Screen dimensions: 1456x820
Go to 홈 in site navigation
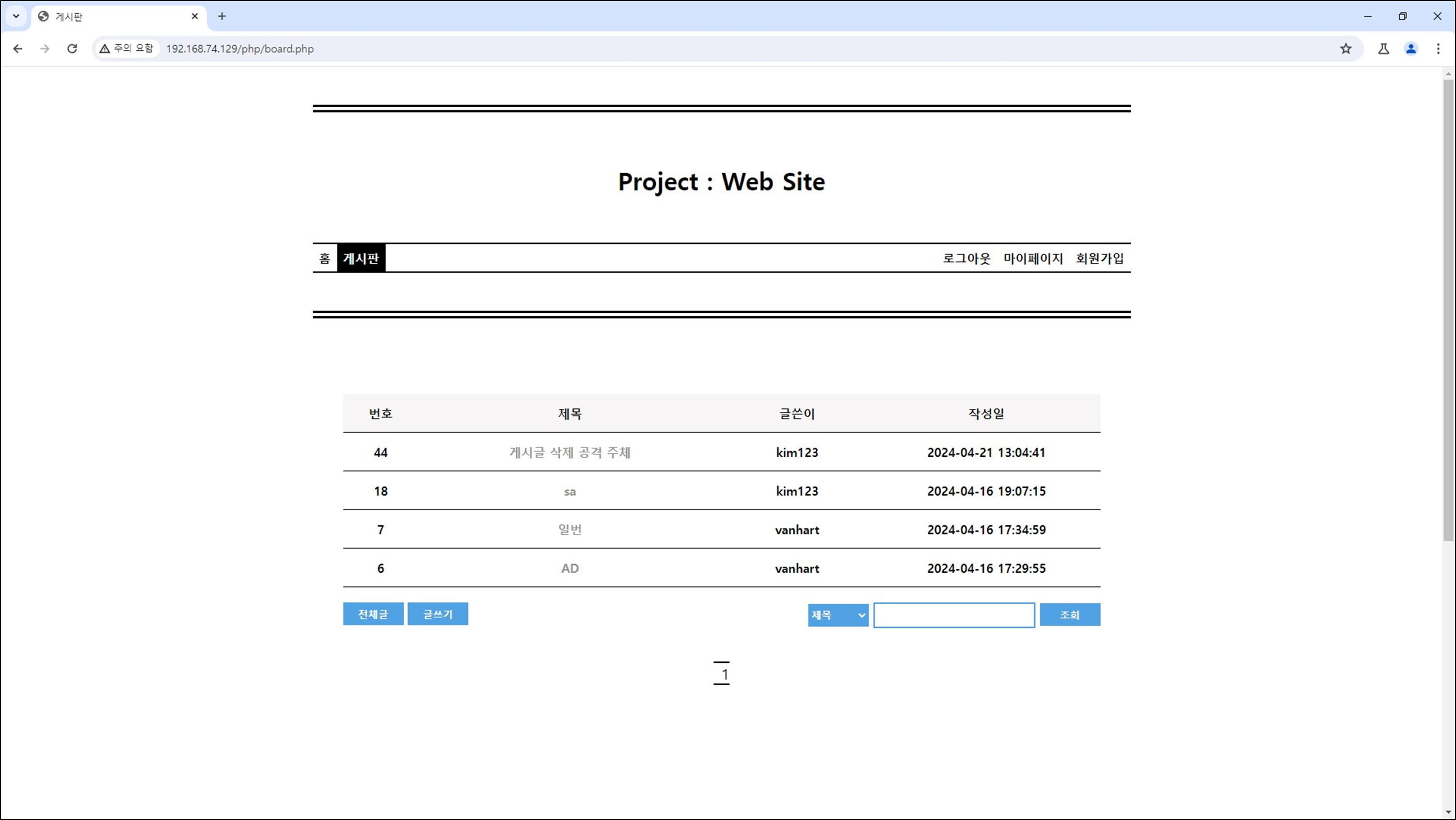click(x=324, y=258)
